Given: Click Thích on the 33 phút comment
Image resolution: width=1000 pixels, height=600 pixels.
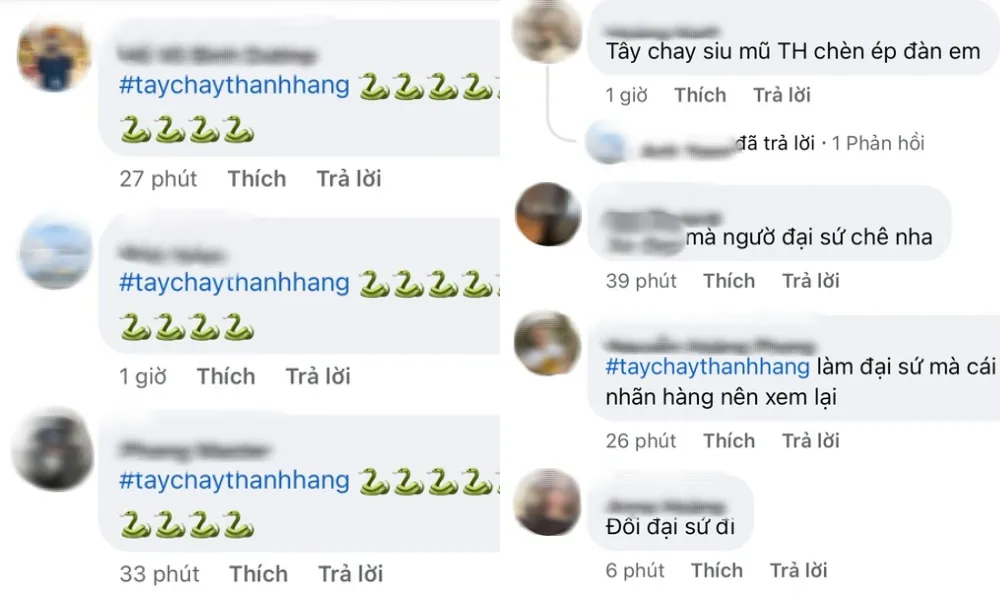Looking at the screenshot, I should tap(258, 574).
